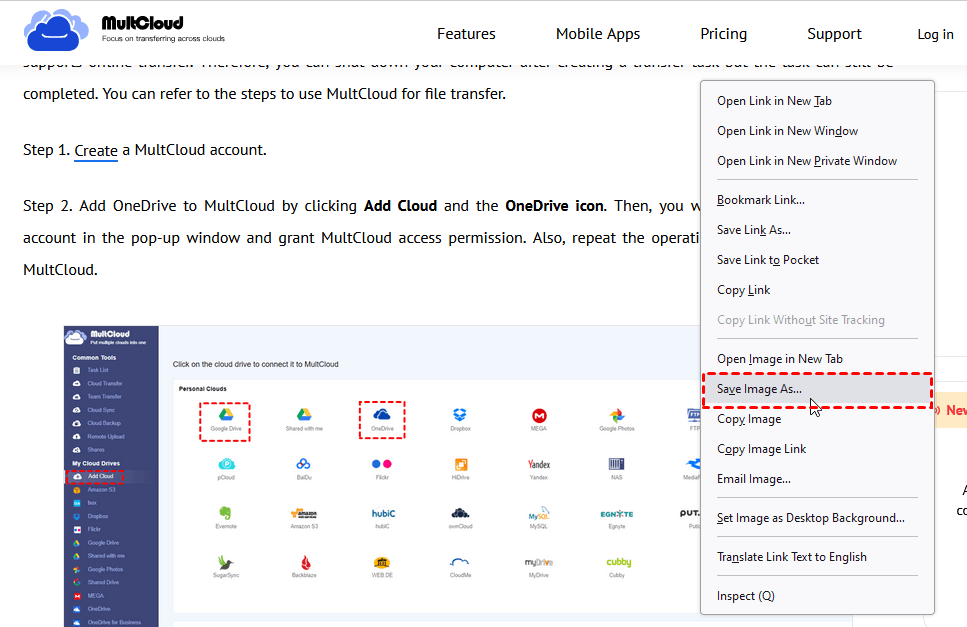Choose Copy Image Link
This screenshot has width=967, height=627.
click(817, 449)
